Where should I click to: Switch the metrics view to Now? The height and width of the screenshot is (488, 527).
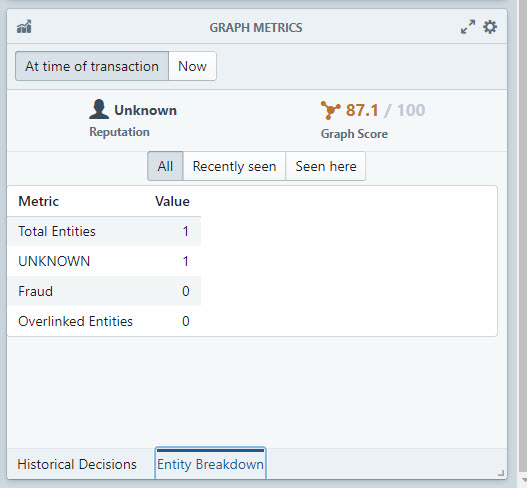pos(192,66)
